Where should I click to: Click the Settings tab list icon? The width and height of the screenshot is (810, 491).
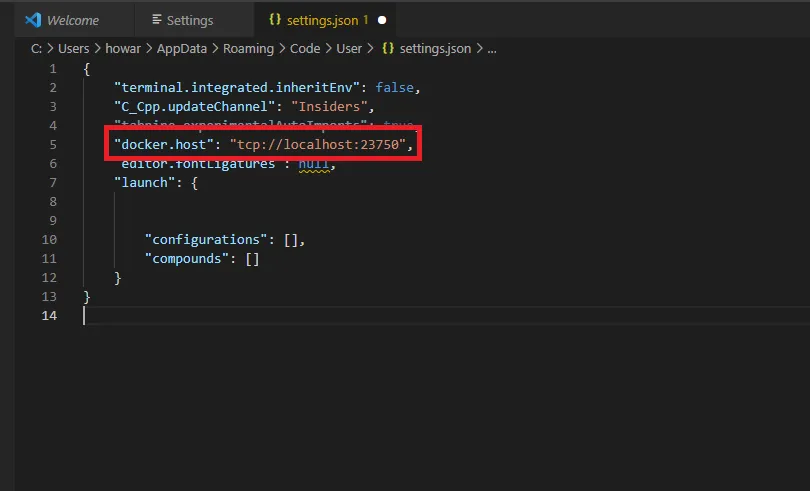(156, 20)
